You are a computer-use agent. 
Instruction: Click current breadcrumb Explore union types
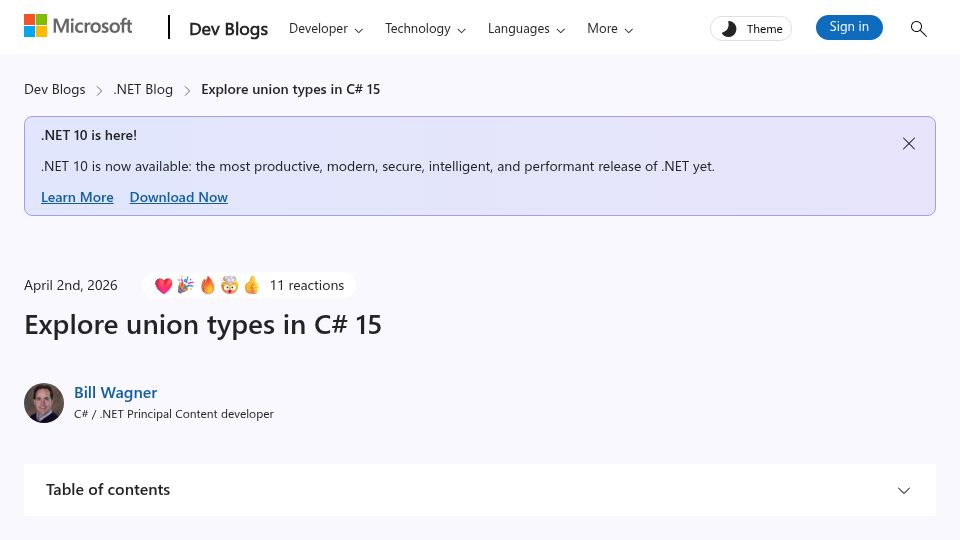point(290,89)
